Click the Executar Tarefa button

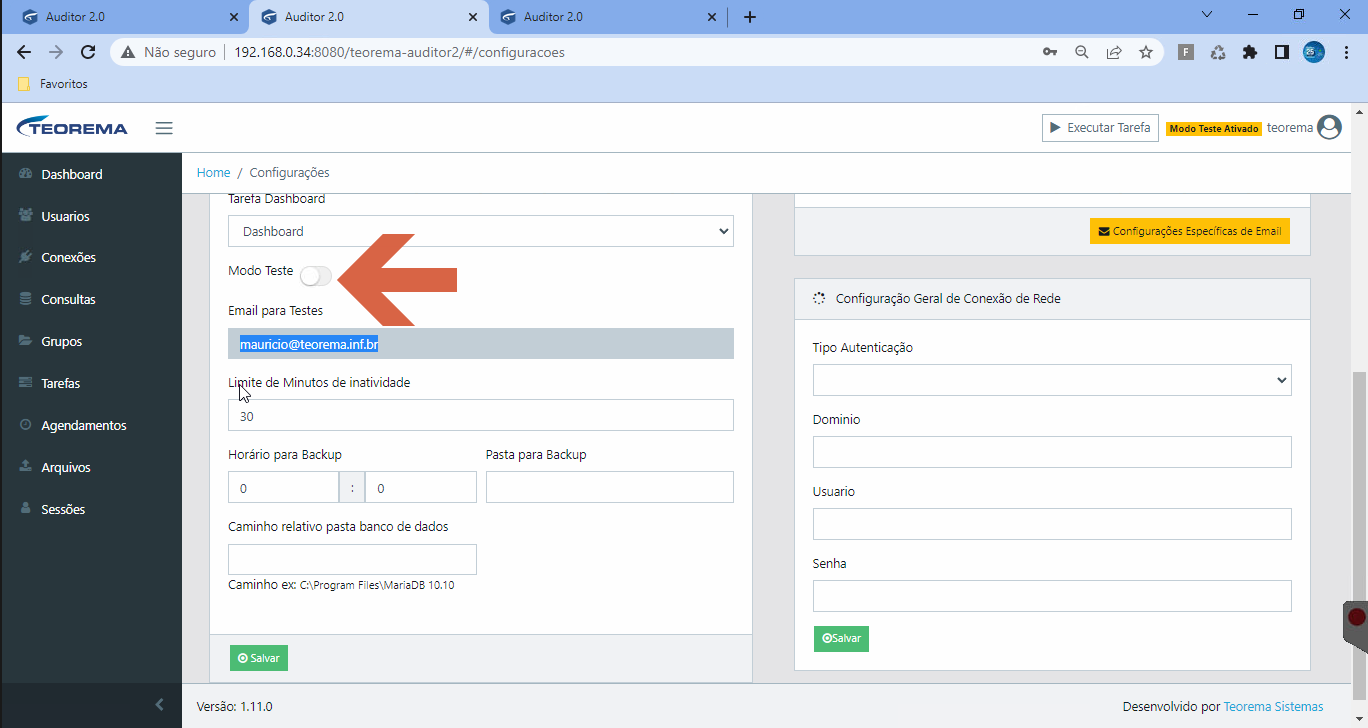(x=1100, y=128)
